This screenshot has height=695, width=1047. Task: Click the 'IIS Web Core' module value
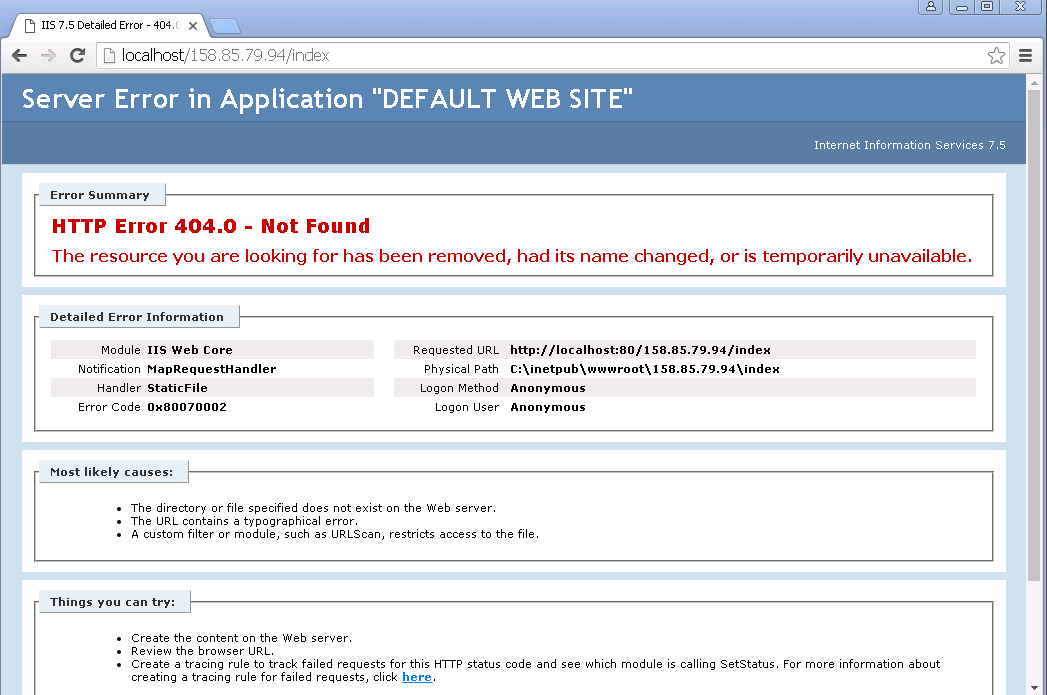click(190, 350)
